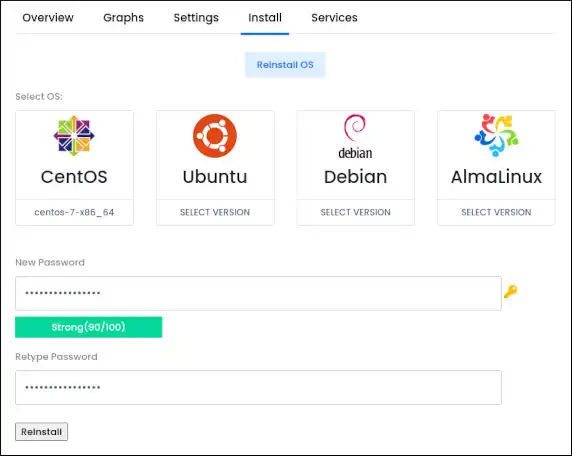Image resolution: width=572 pixels, height=456 pixels.
Task: Click the Ubuntu logo icon
Action: [215, 136]
